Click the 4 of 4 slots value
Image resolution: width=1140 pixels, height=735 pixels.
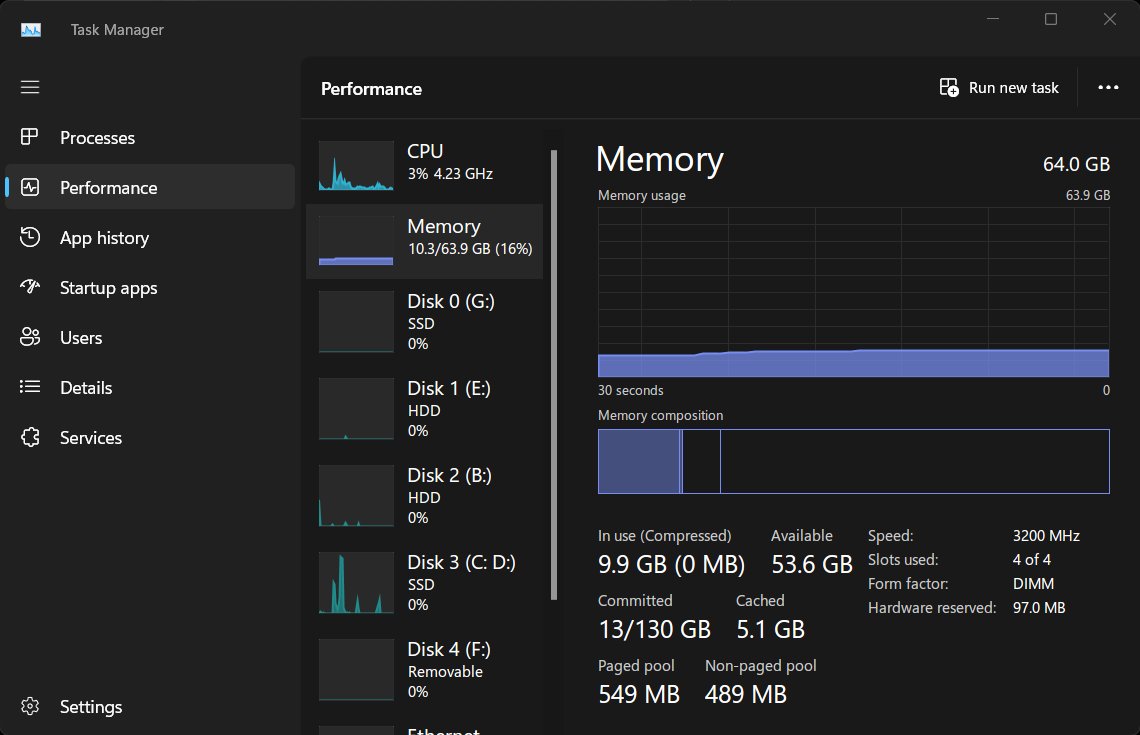tap(1032, 560)
